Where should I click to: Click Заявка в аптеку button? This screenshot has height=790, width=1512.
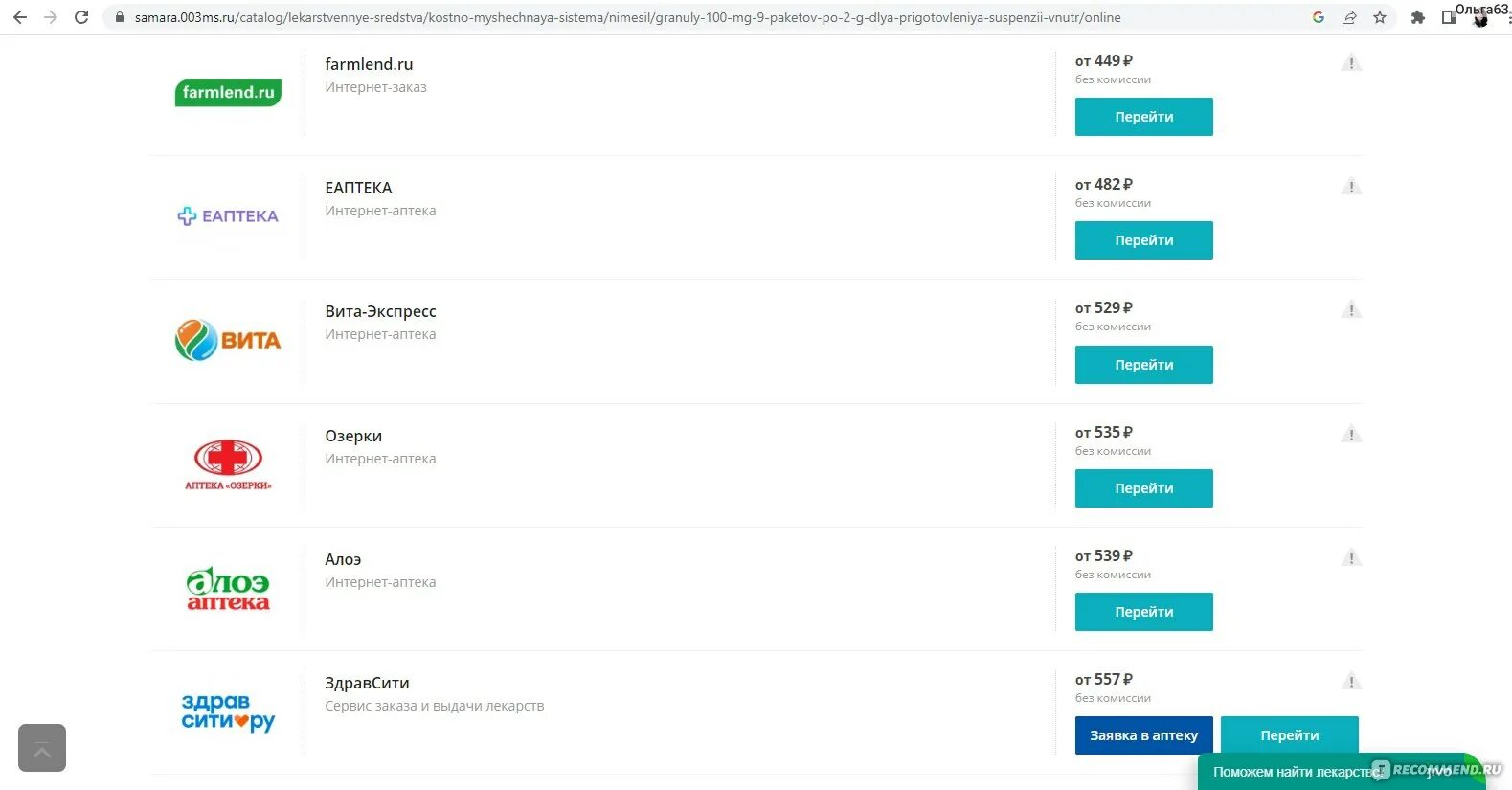click(1144, 735)
